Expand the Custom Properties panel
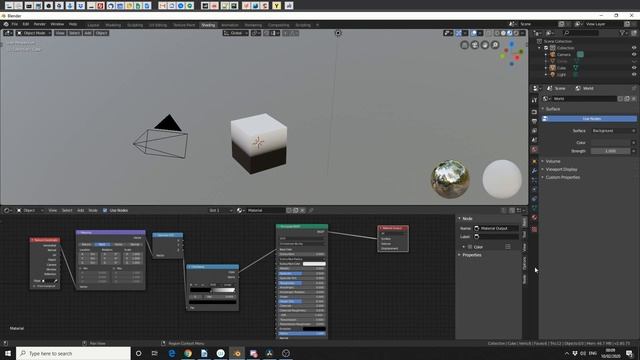Viewport: 640px width, 360px height. pos(562,178)
